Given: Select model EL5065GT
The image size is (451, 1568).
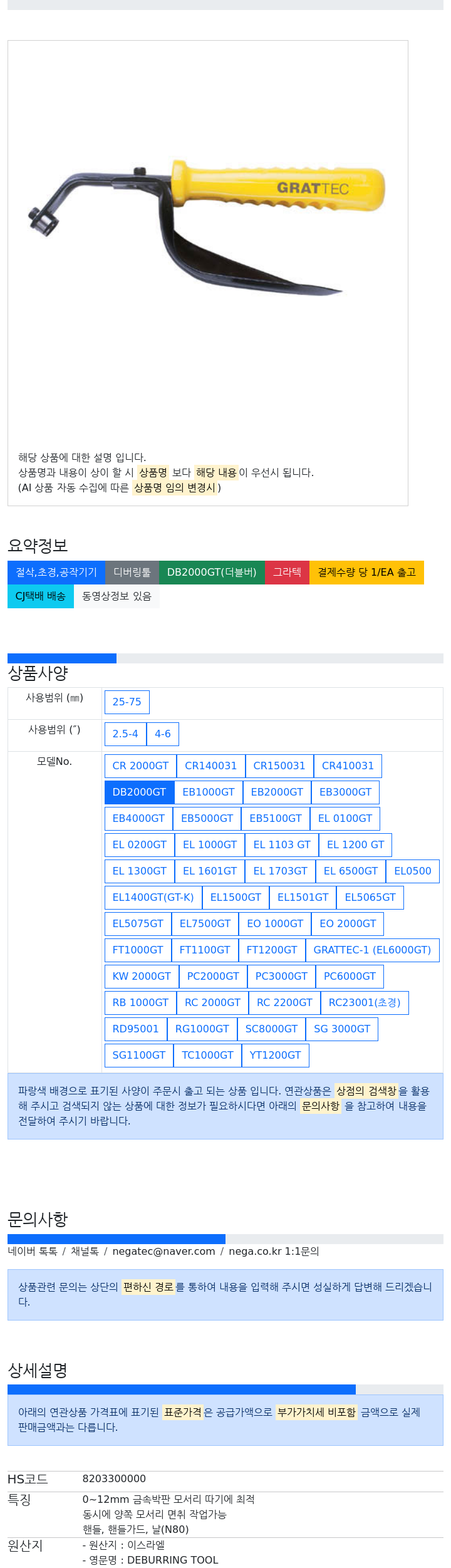Looking at the screenshot, I should [370, 898].
